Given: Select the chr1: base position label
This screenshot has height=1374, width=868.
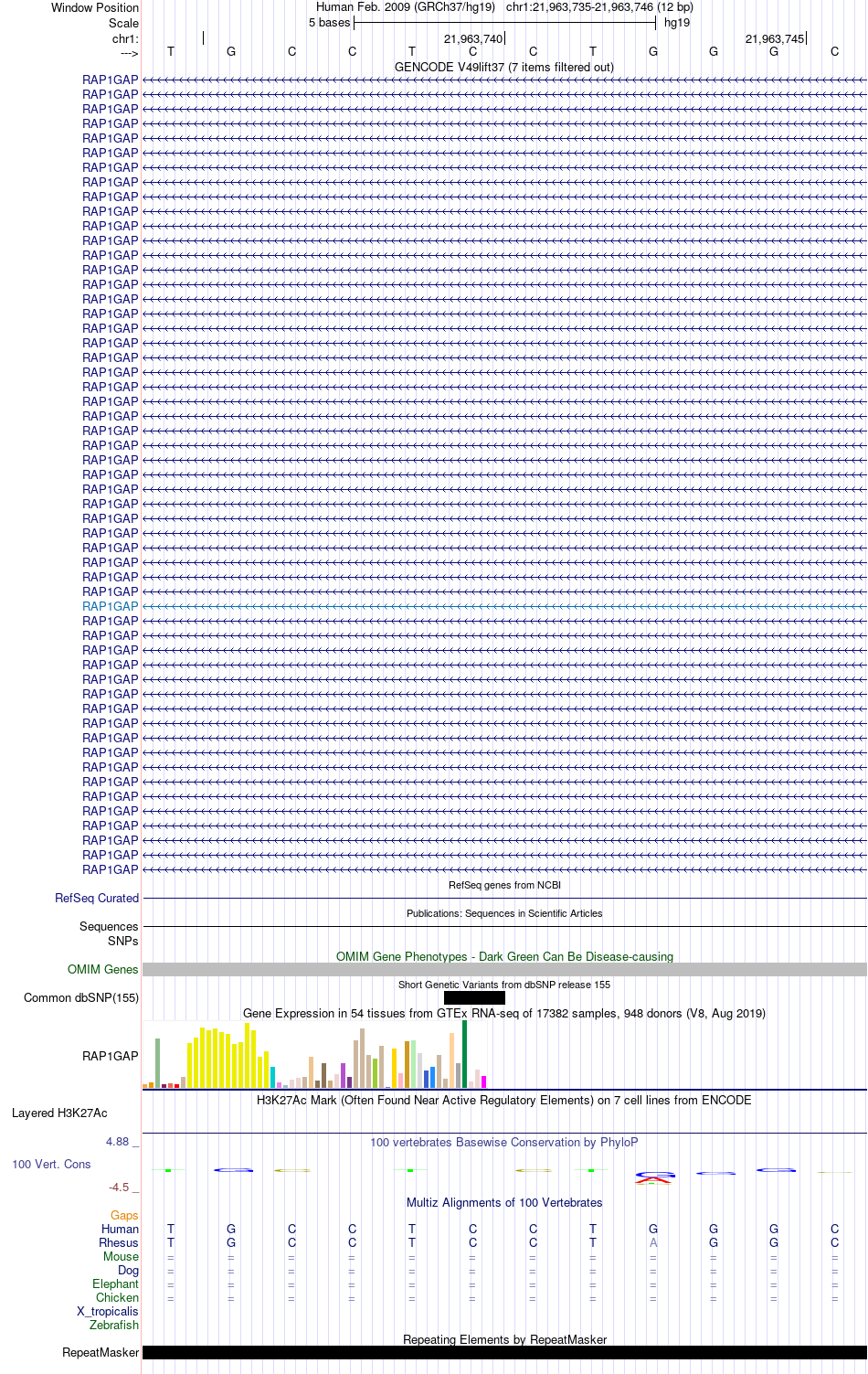Looking at the screenshot, I should pos(125,38).
